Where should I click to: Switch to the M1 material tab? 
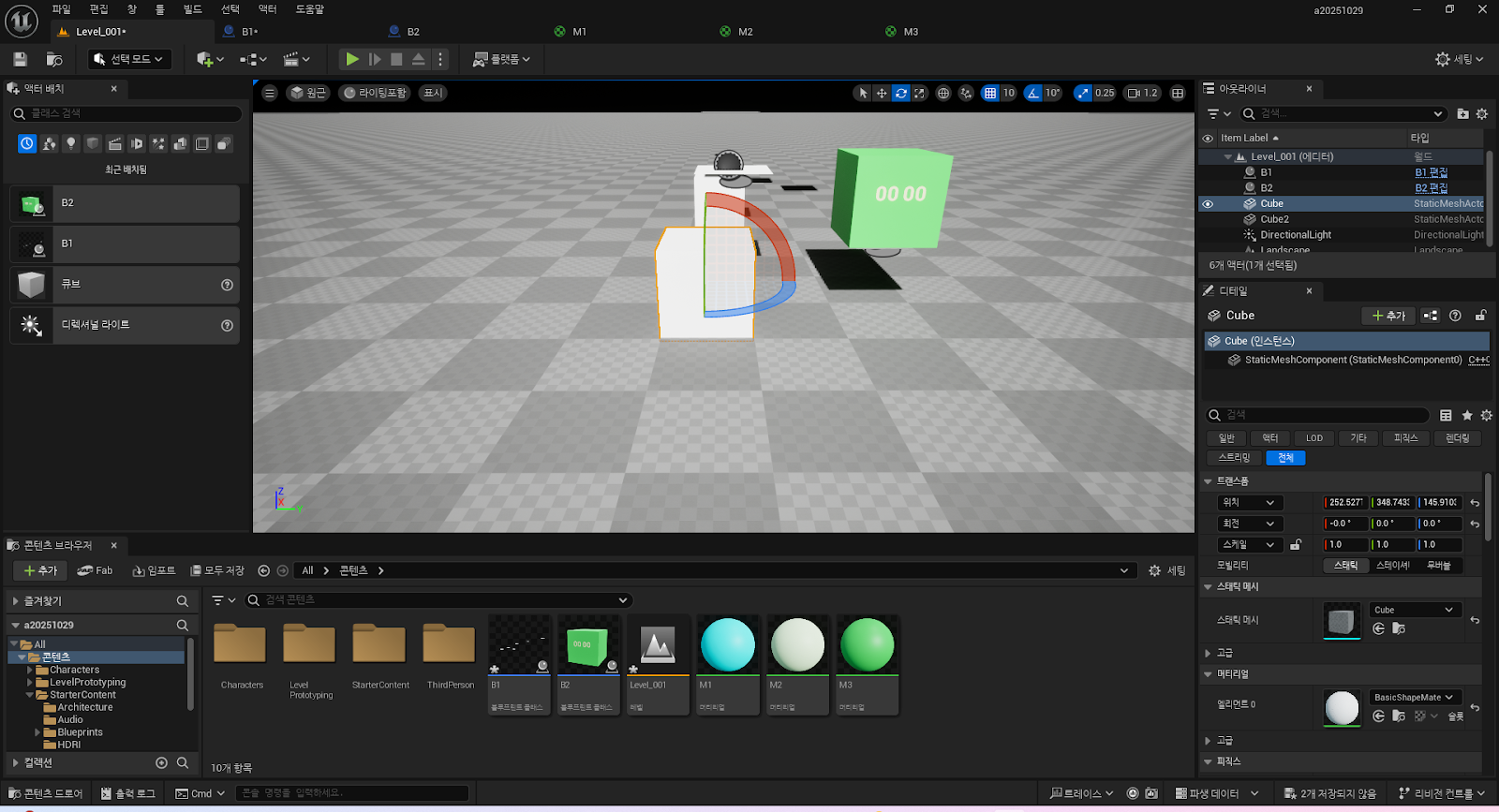tap(579, 32)
